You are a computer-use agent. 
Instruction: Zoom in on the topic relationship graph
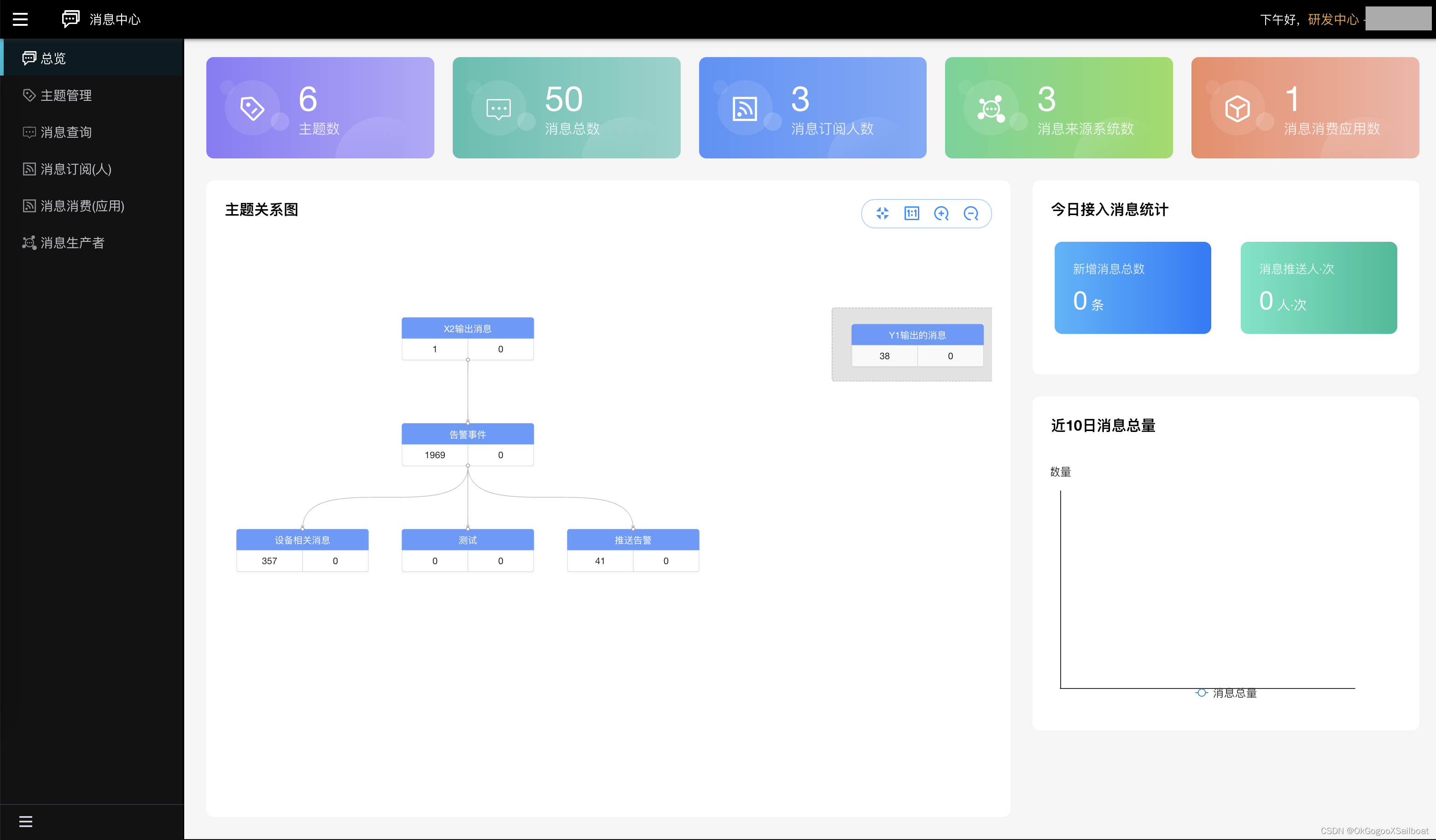(941, 214)
